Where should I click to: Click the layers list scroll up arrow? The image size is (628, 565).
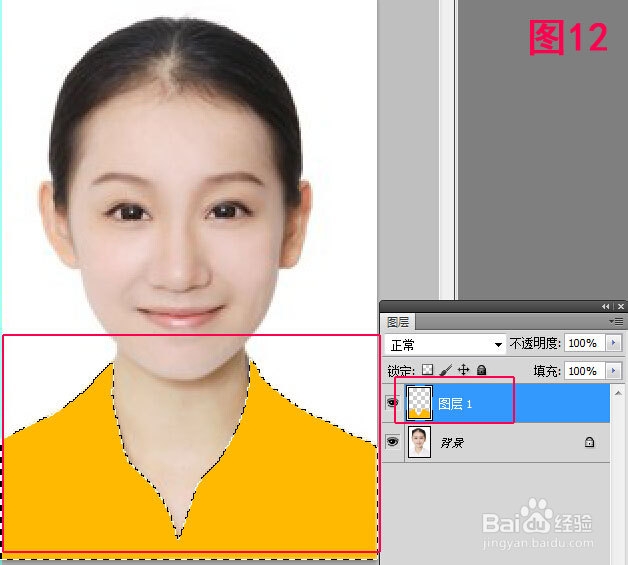[x=618, y=393]
